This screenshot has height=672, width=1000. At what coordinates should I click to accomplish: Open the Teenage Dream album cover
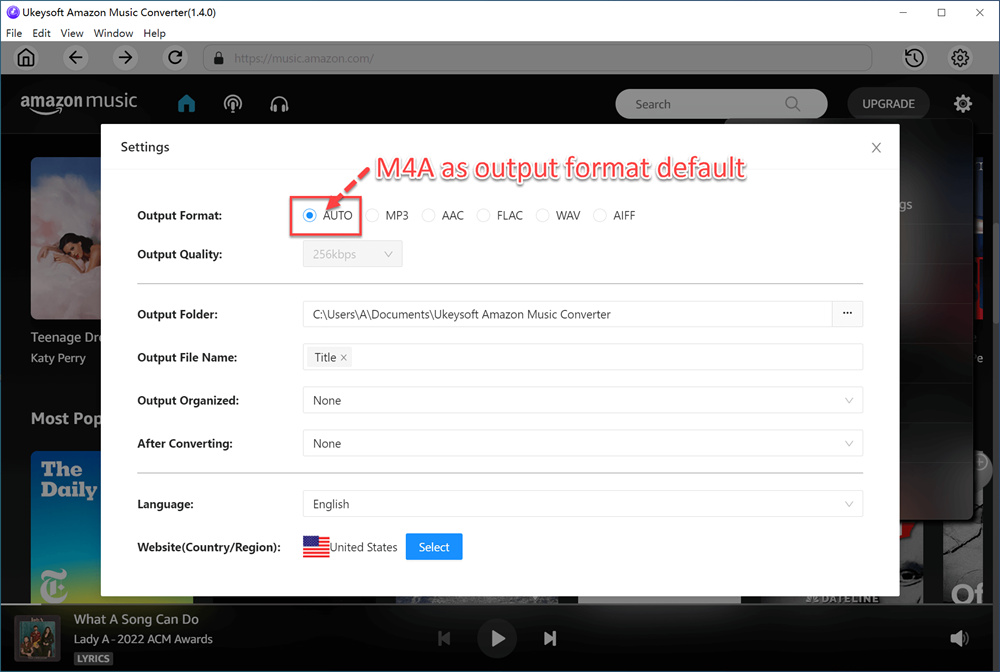click(66, 238)
